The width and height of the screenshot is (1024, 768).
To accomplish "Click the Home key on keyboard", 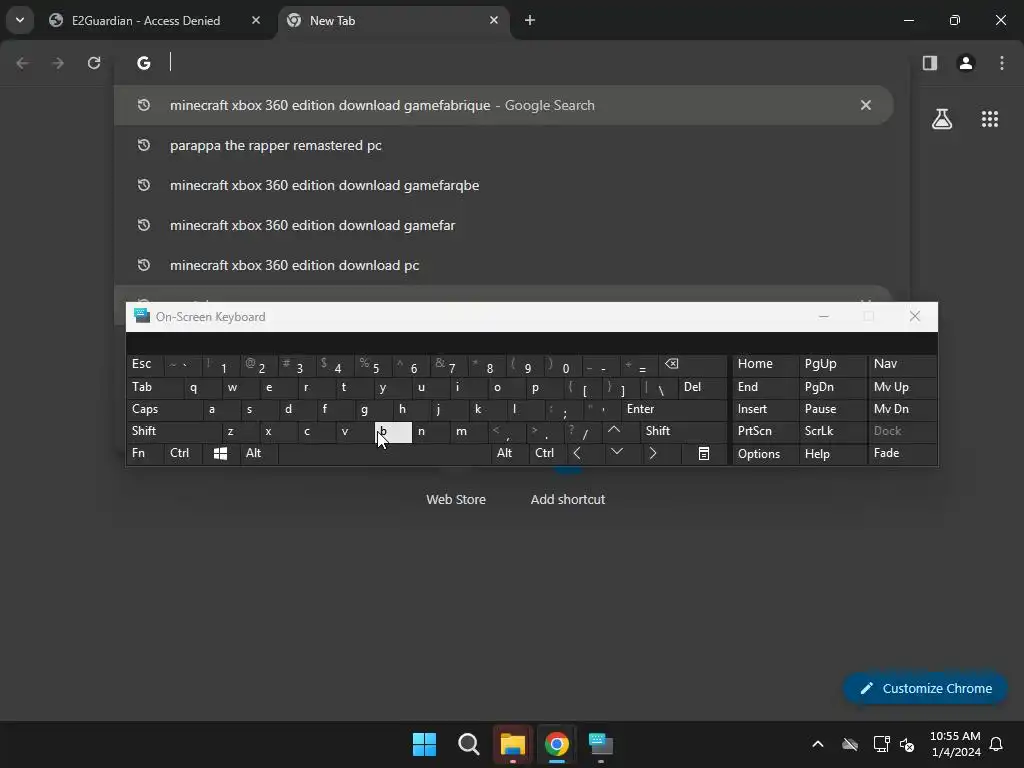I will point(764,364).
